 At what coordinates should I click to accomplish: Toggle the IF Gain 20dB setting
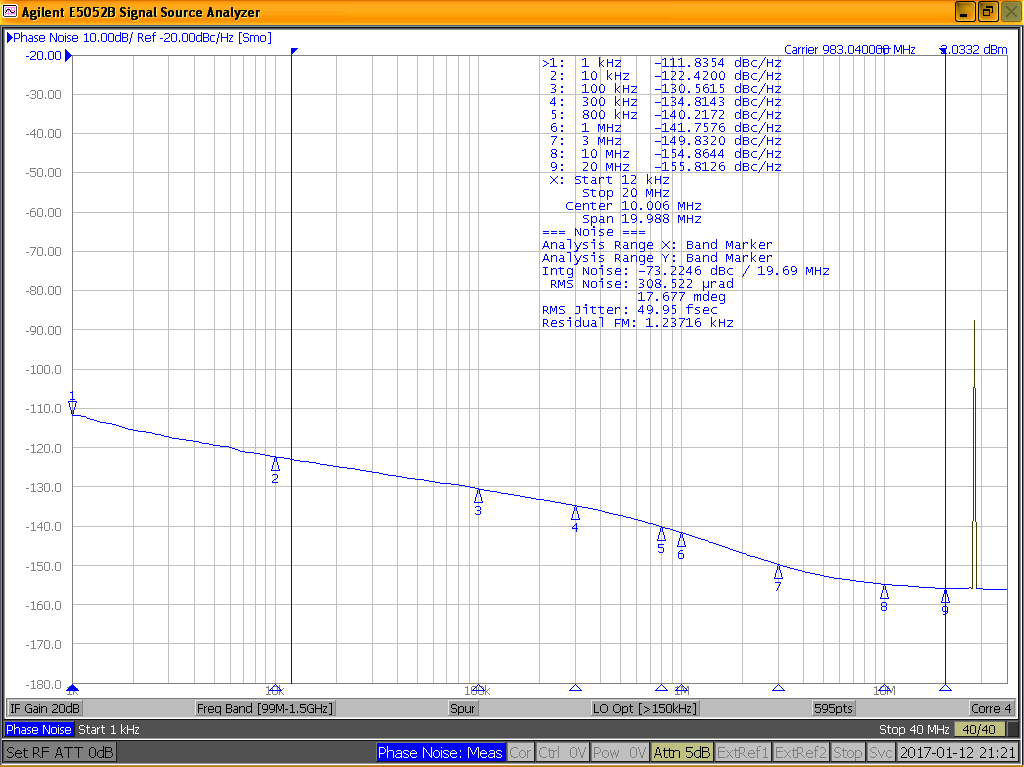[44, 708]
